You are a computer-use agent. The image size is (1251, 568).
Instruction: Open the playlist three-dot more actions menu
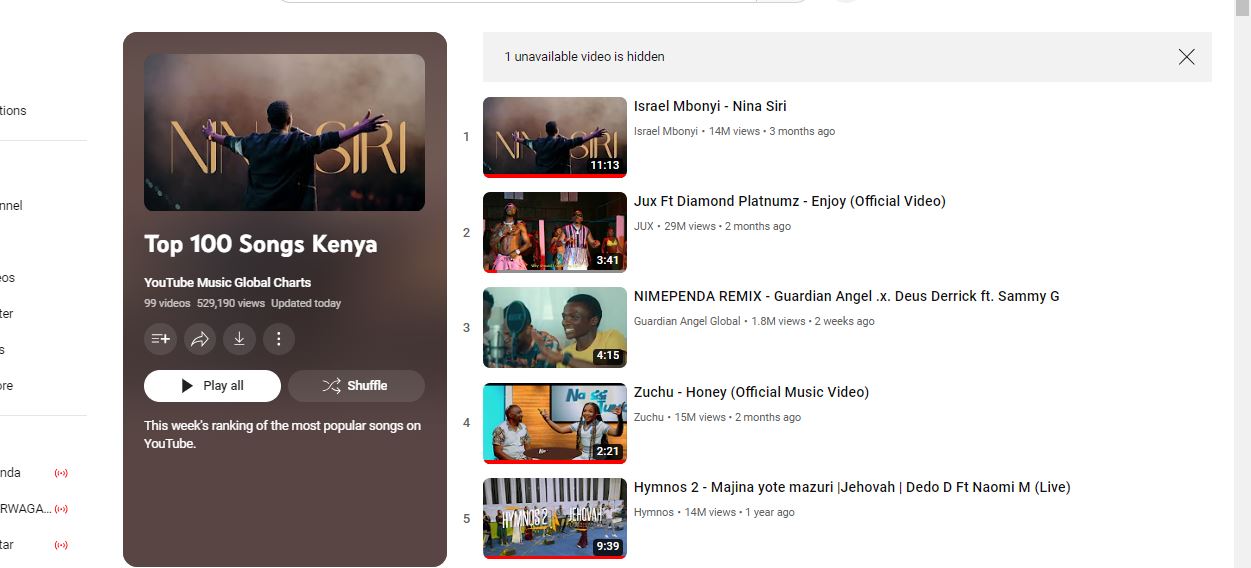(278, 339)
